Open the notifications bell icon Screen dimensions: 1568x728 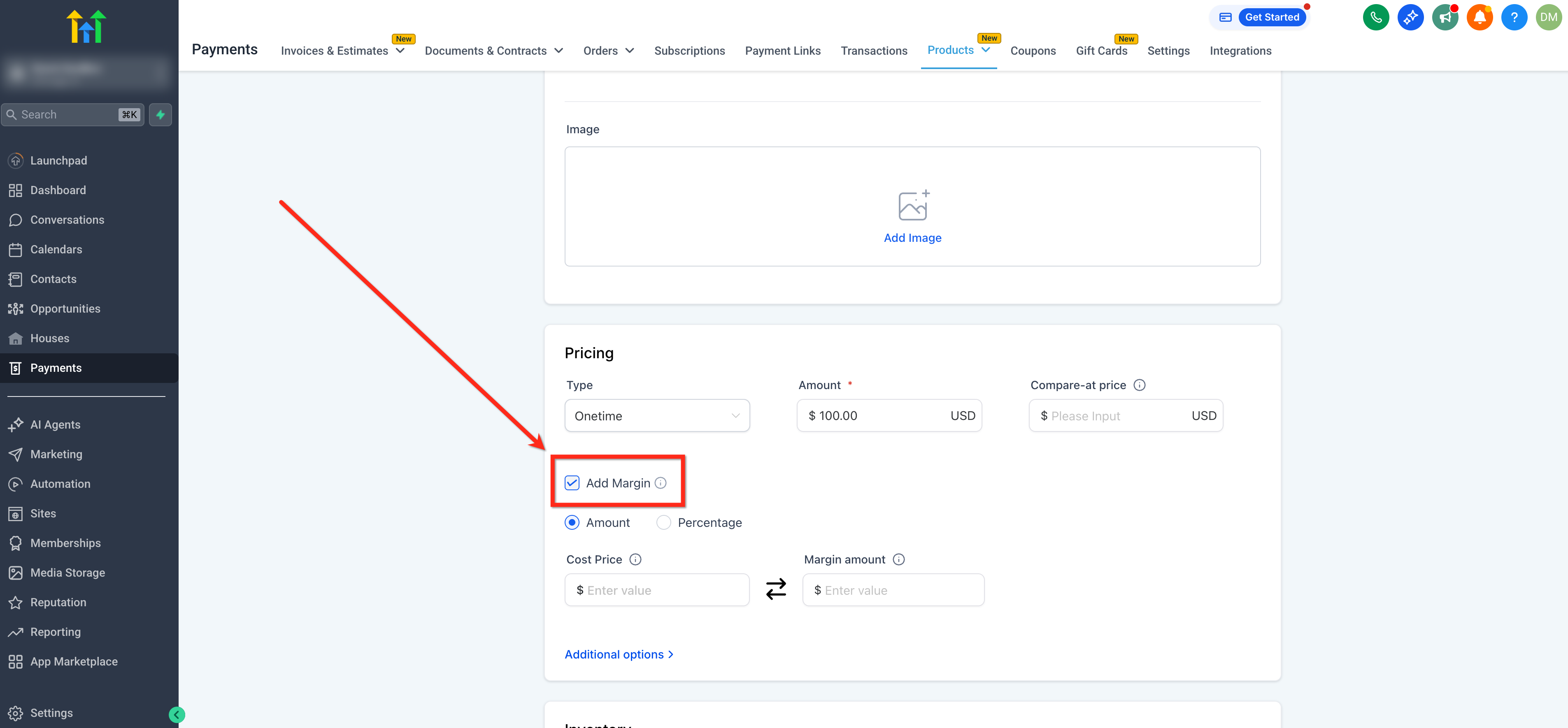pos(1479,17)
